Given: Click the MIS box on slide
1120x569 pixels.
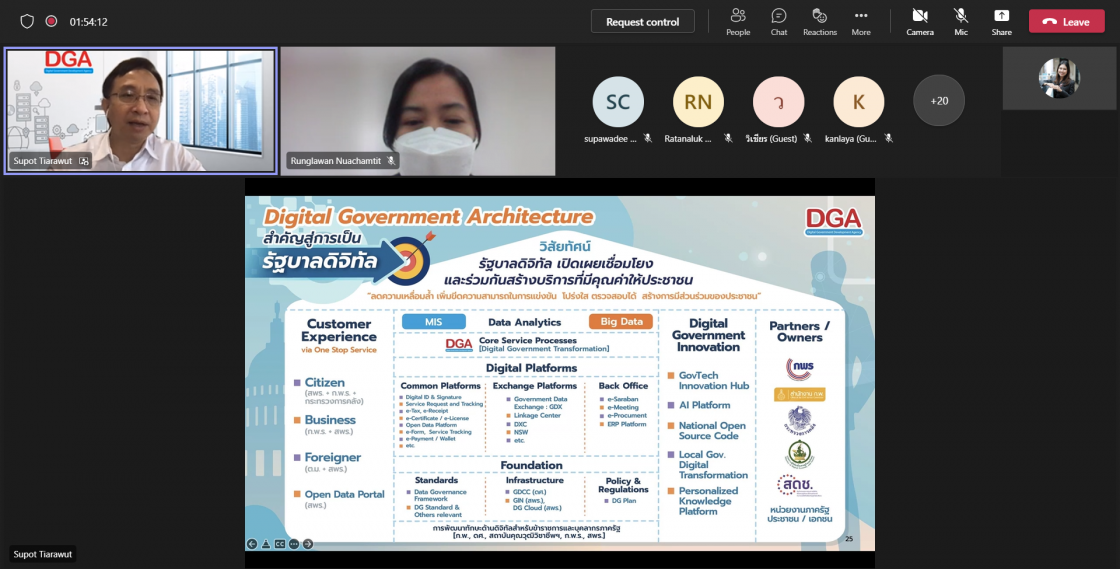Looking at the screenshot, I should point(434,322).
